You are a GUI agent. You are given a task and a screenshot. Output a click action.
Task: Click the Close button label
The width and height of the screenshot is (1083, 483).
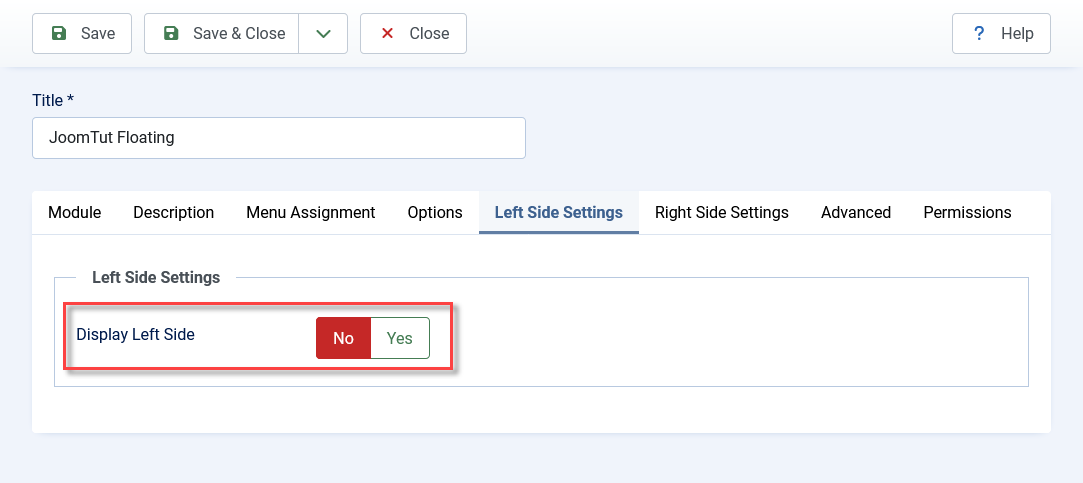click(429, 33)
